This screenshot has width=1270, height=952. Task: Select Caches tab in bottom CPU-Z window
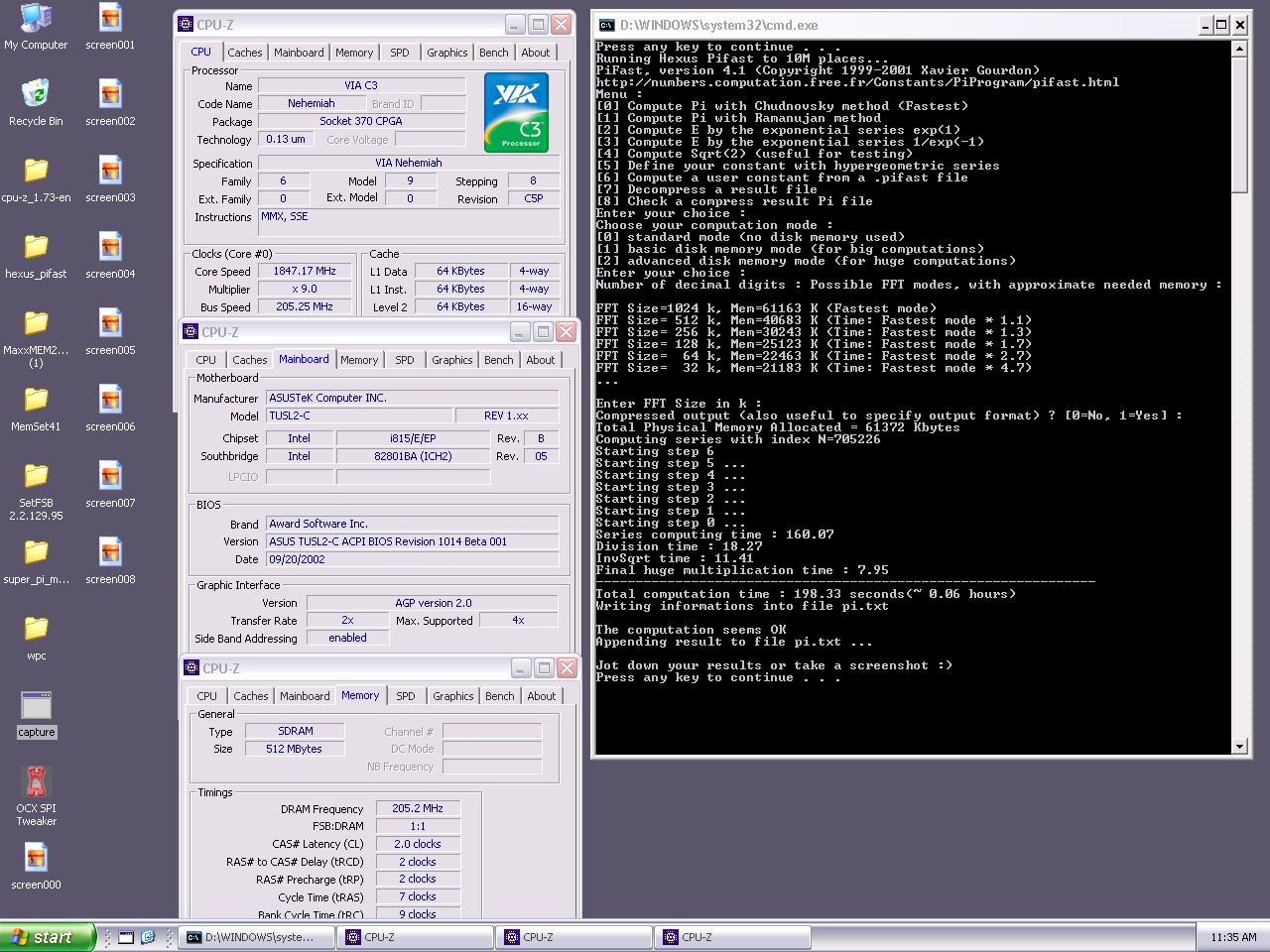[x=251, y=696]
